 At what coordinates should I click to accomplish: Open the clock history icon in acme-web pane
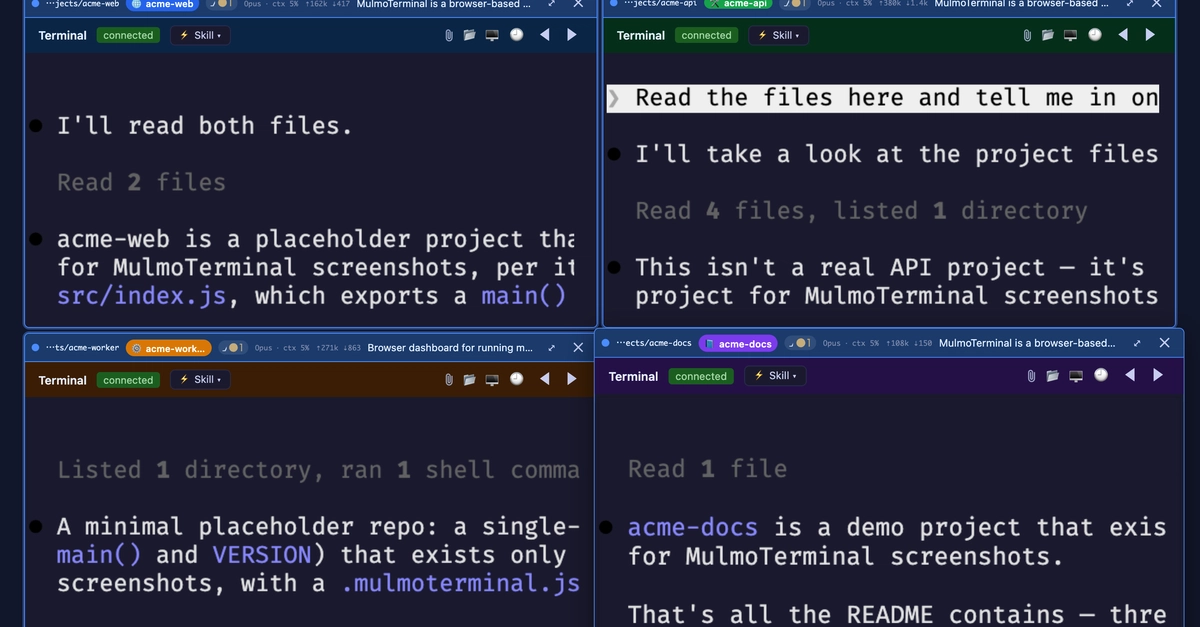pos(516,35)
